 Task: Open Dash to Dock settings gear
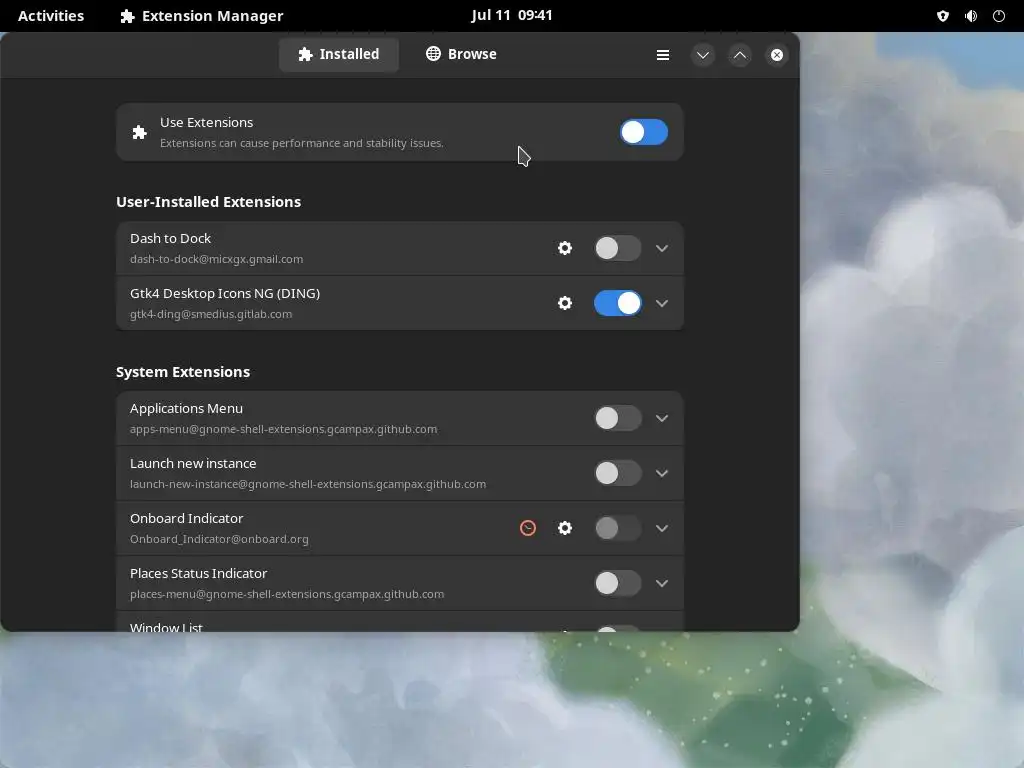[x=565, y=248]
